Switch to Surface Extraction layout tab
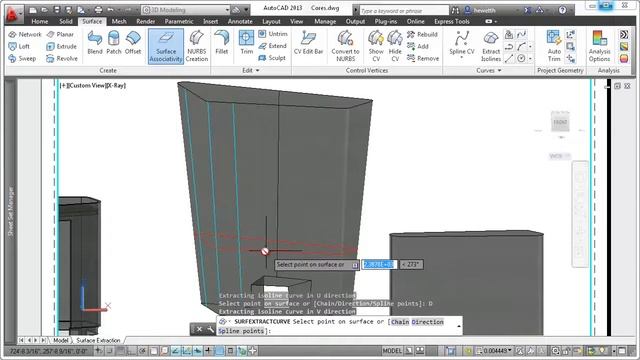The image size is (640, 360). click(x=98, y=340)
